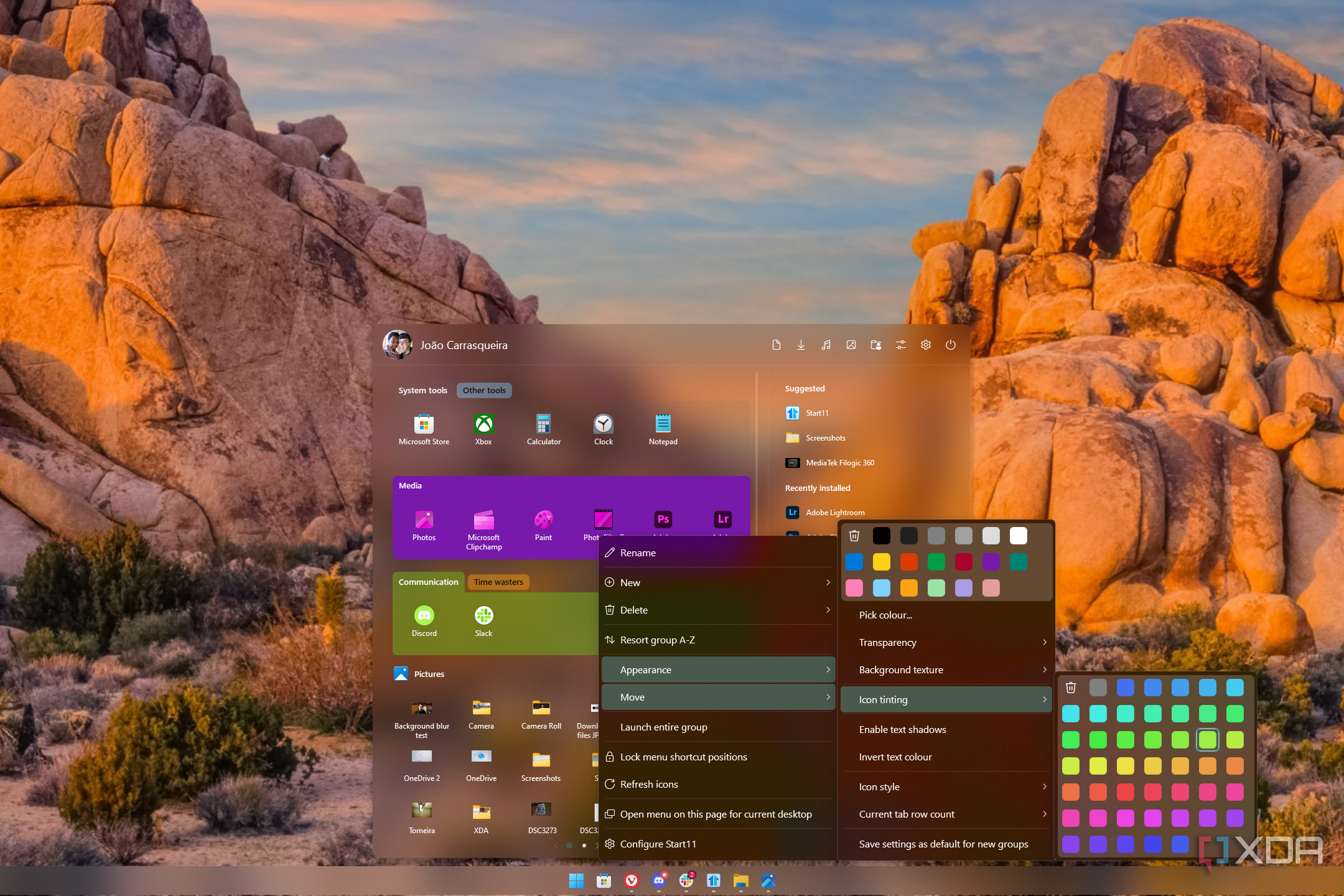Open the Documents icon in Start header

coord(776,345)
